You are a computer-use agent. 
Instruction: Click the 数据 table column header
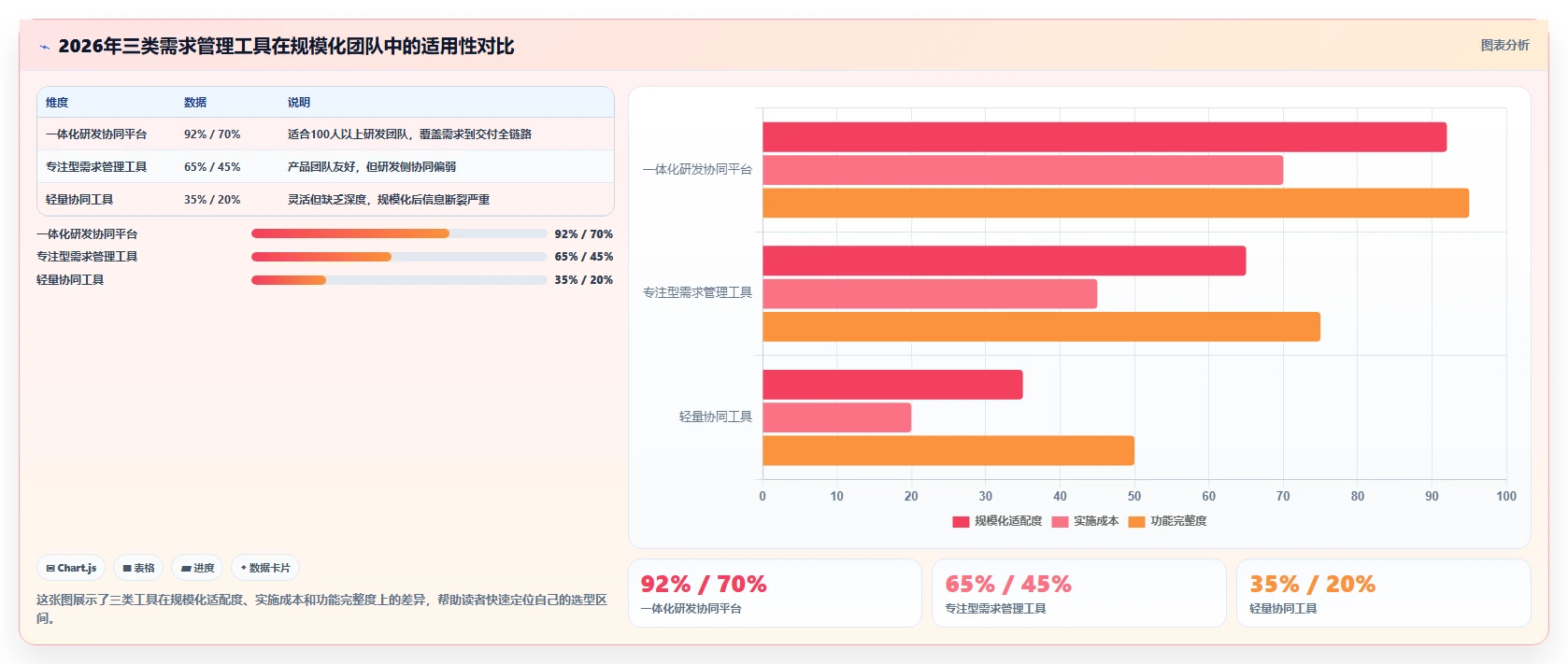pyautogui.click(x=195, y=103)
